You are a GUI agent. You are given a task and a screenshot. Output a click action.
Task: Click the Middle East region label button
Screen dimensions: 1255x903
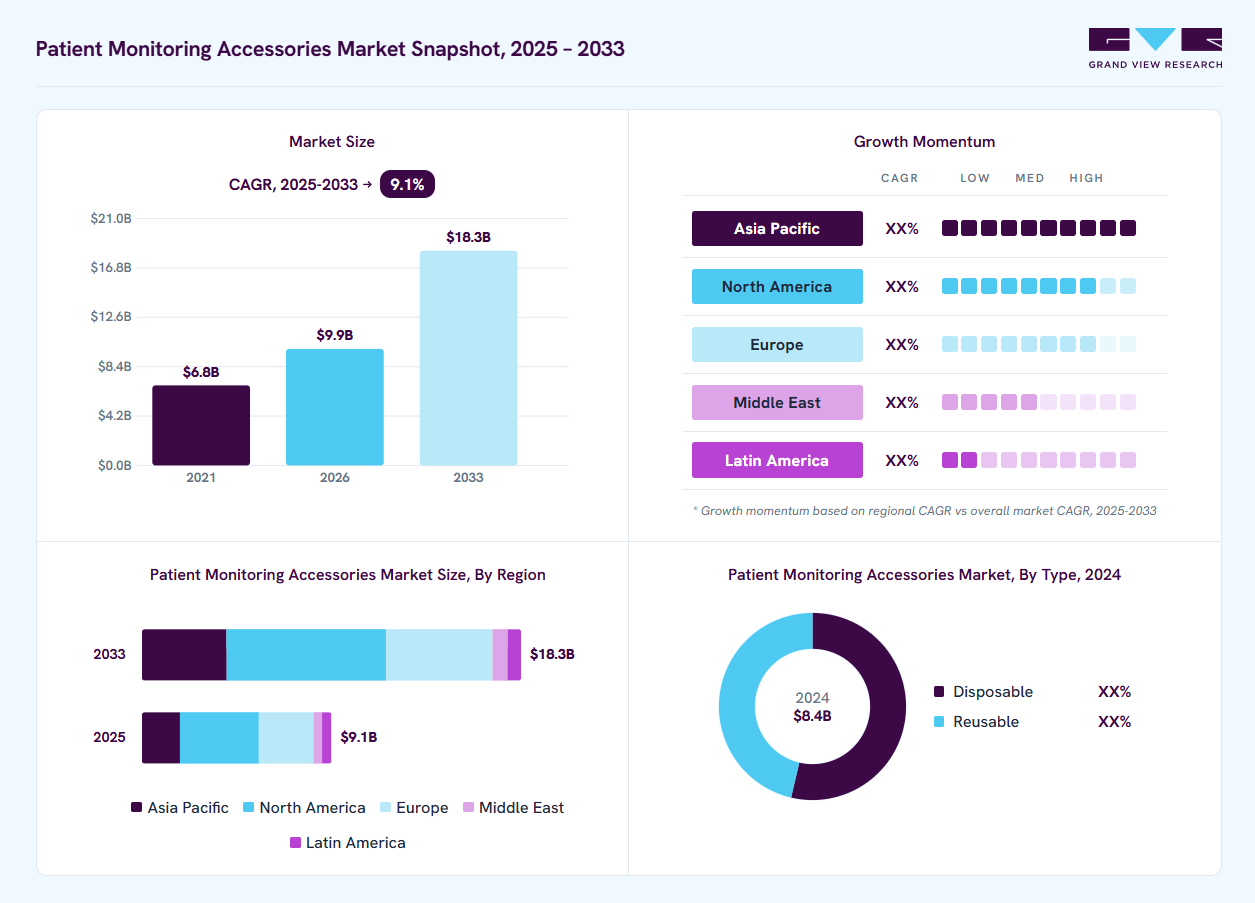(777, 402)
